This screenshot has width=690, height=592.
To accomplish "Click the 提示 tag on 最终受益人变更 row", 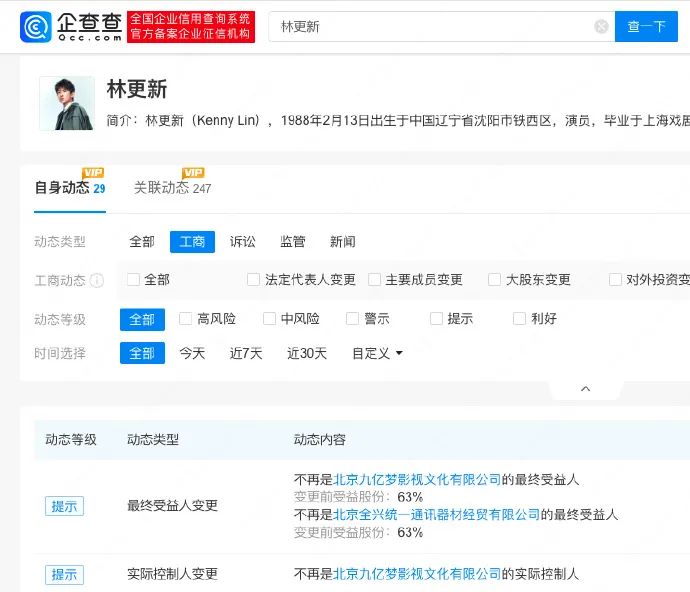I will pos(64,506).
